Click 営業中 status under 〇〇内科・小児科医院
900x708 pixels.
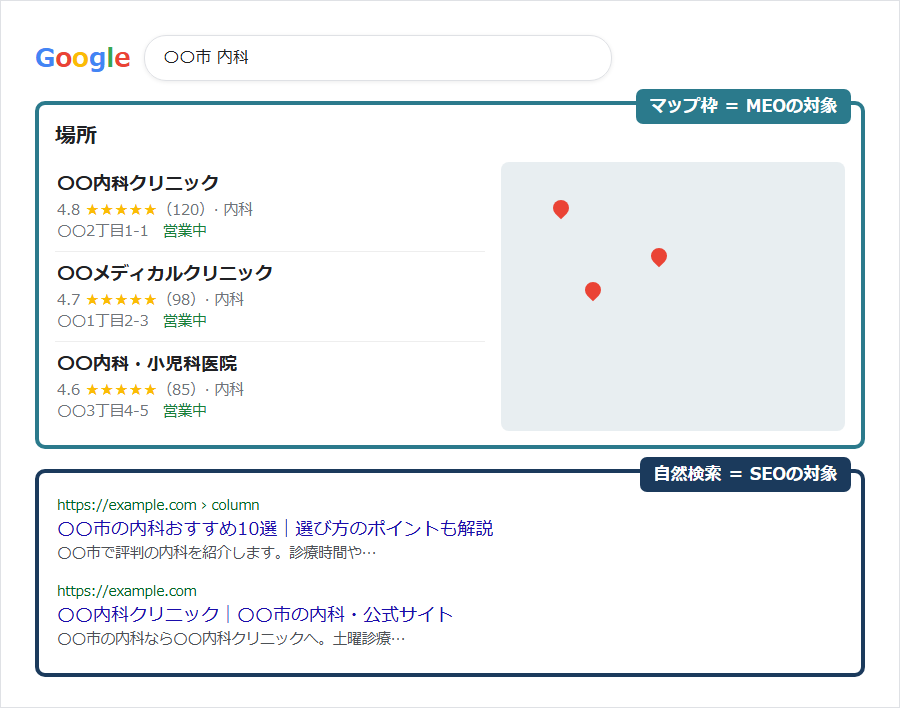click(x=185, y=411)
